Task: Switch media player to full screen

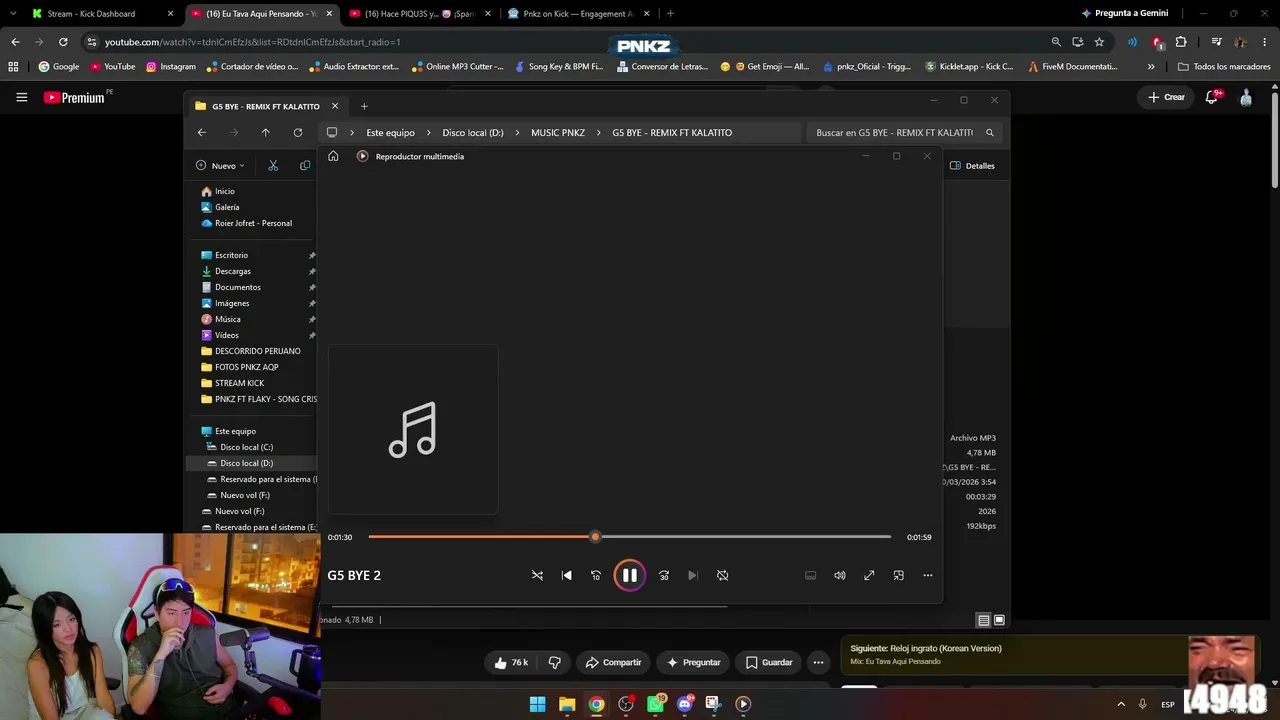Action: [x=869, y=575]
